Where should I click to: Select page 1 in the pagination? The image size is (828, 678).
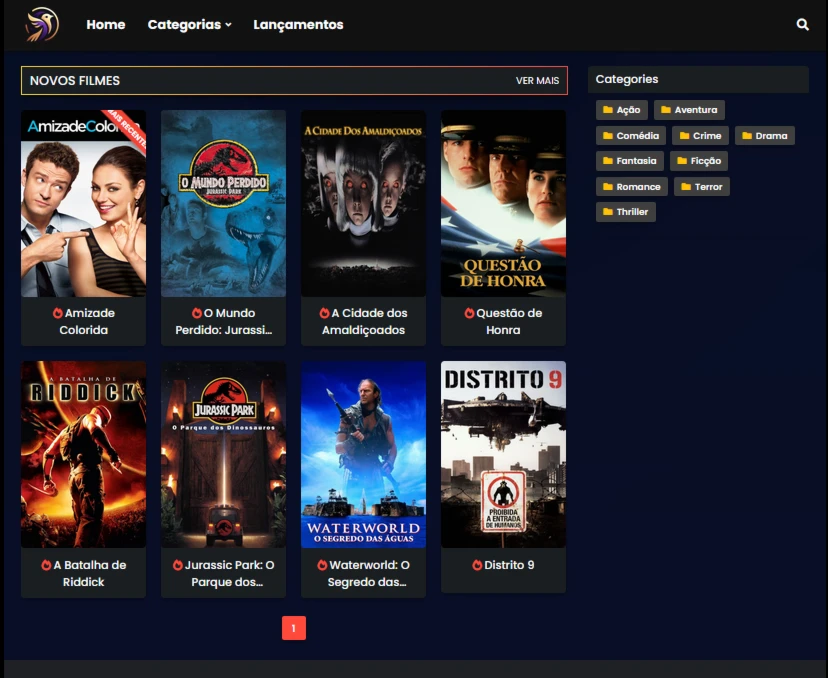pyautogui.click(x=294, y=628)
